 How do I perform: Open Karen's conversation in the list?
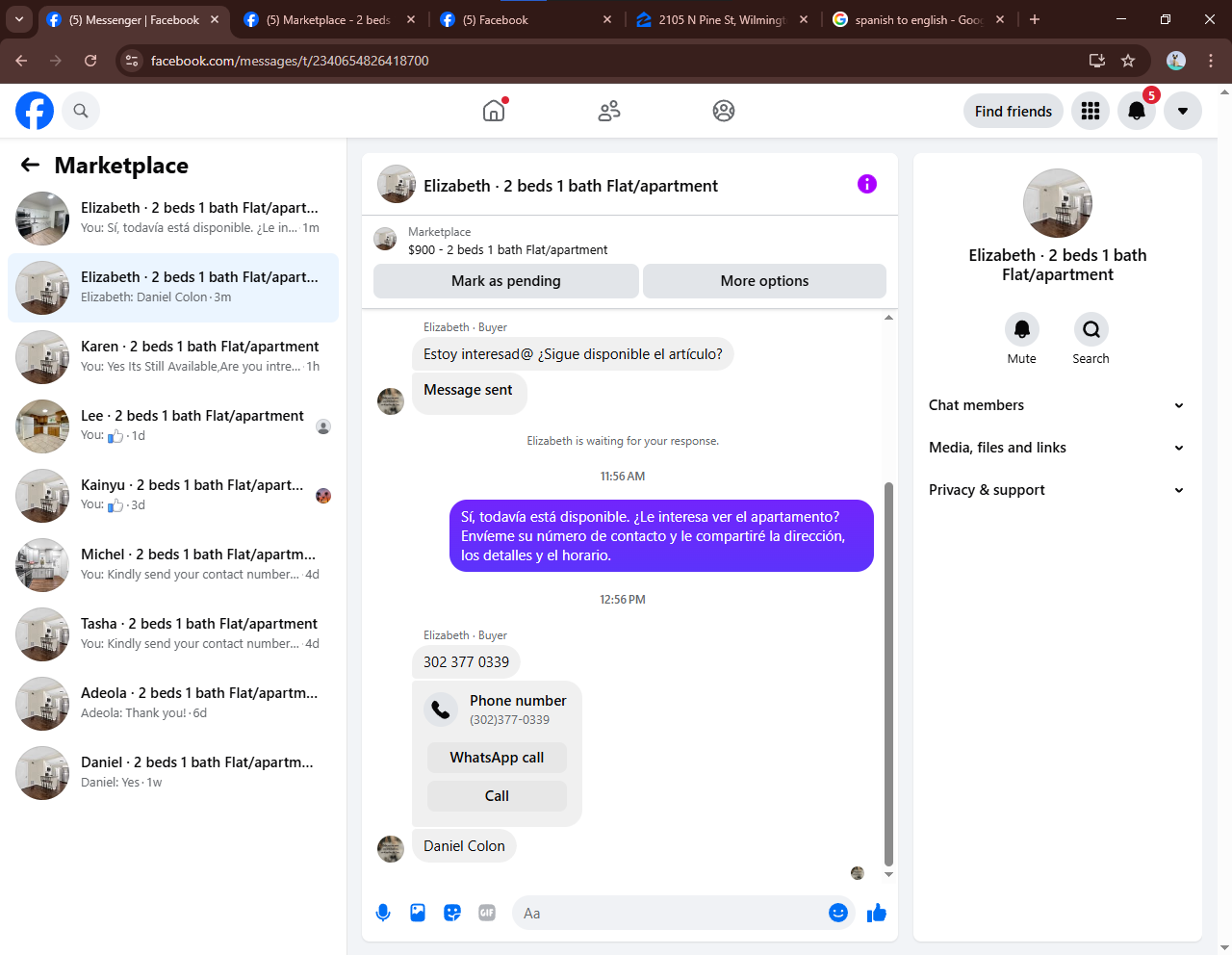(173, 356)
